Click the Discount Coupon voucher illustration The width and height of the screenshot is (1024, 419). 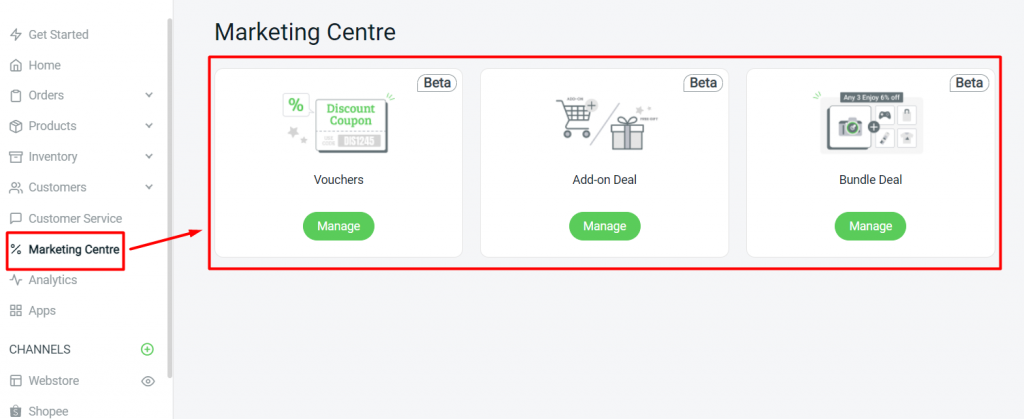pyautogui.click(x=338, y=122)
